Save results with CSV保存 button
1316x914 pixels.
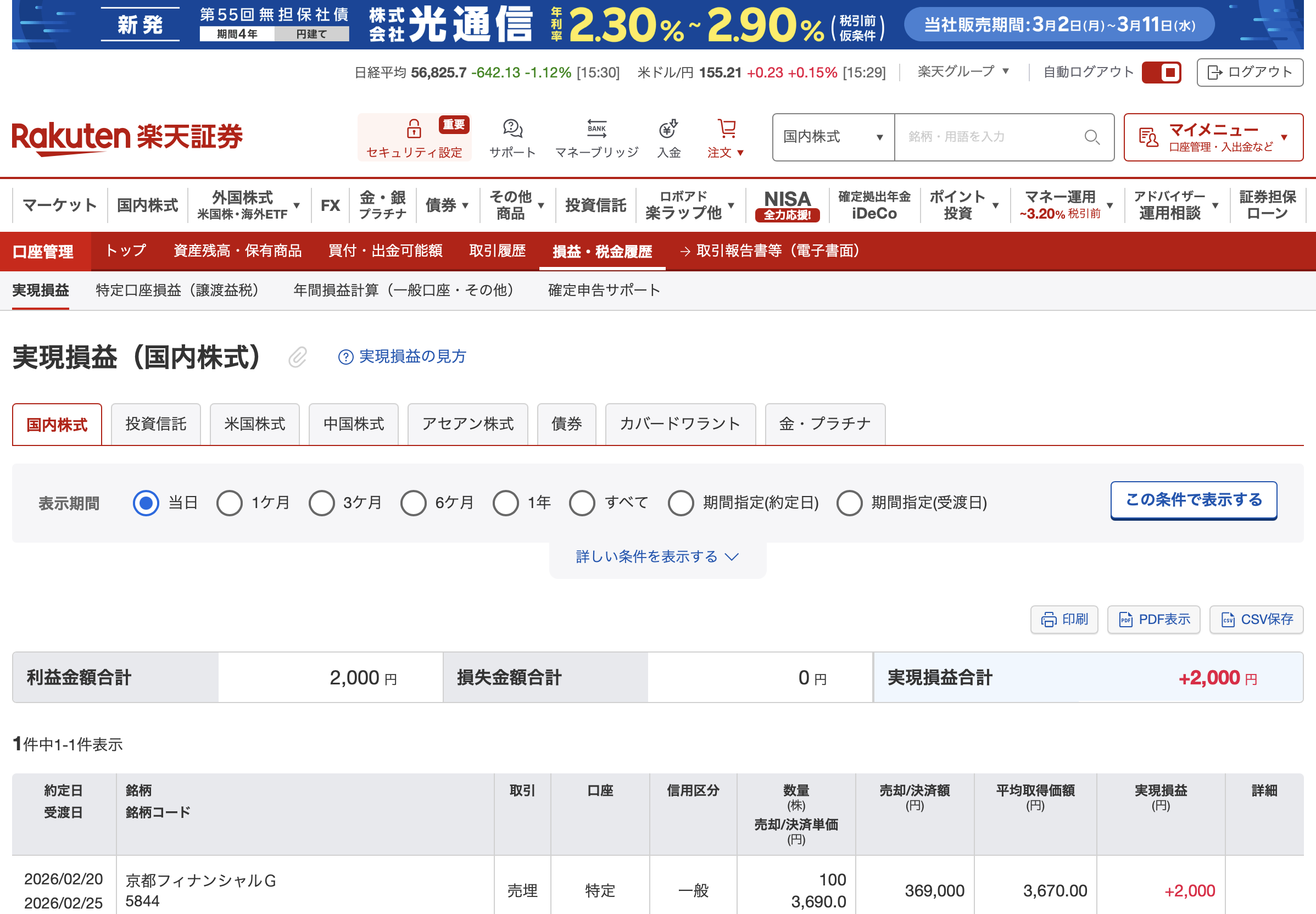pos(1256,620)
